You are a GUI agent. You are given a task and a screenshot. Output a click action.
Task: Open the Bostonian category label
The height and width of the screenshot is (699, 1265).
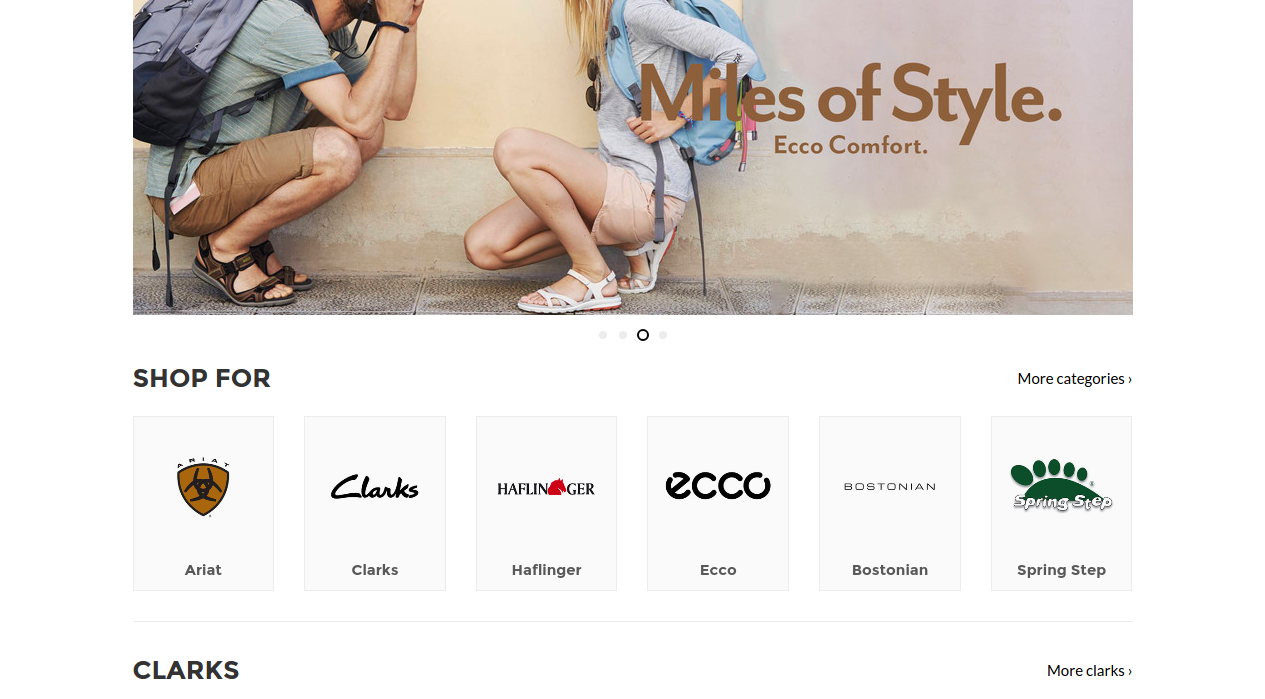point(890,570)
